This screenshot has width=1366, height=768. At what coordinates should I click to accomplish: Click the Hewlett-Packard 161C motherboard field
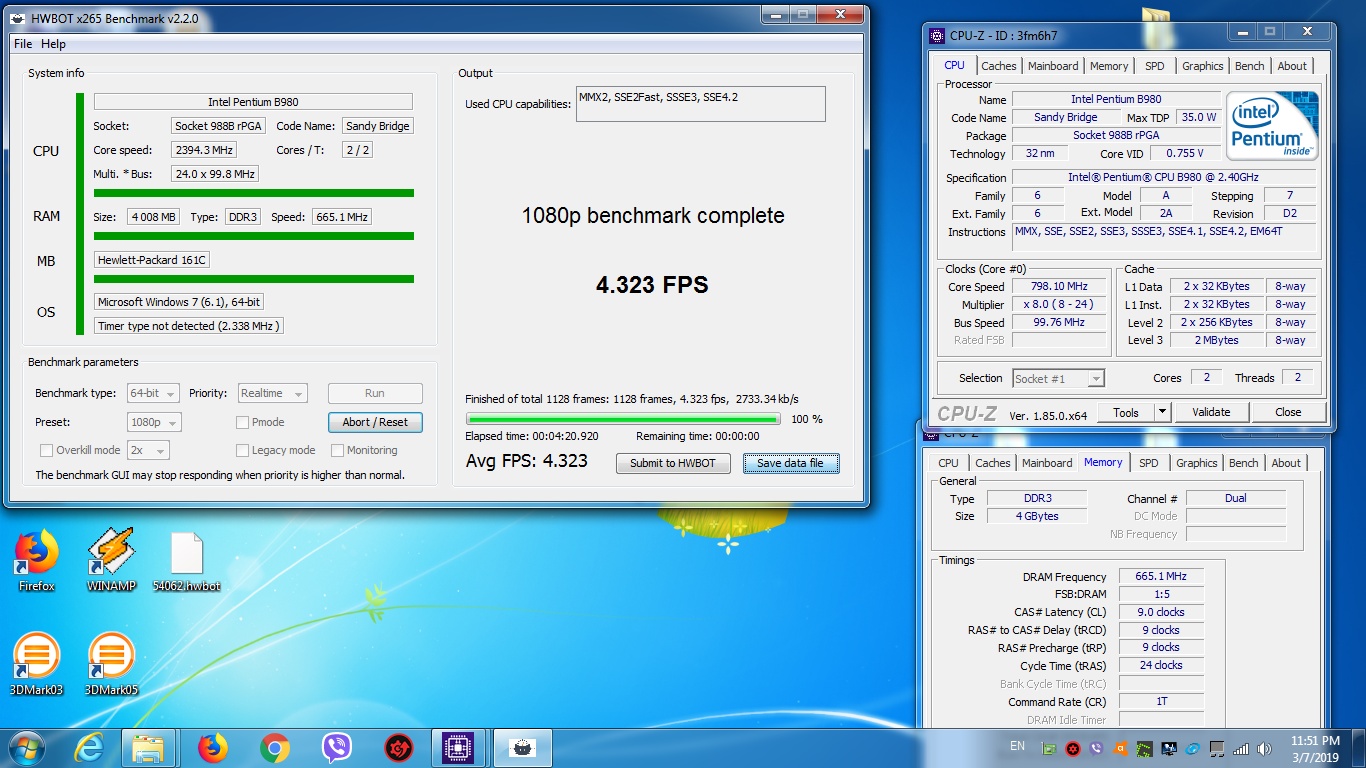(152, 260)
